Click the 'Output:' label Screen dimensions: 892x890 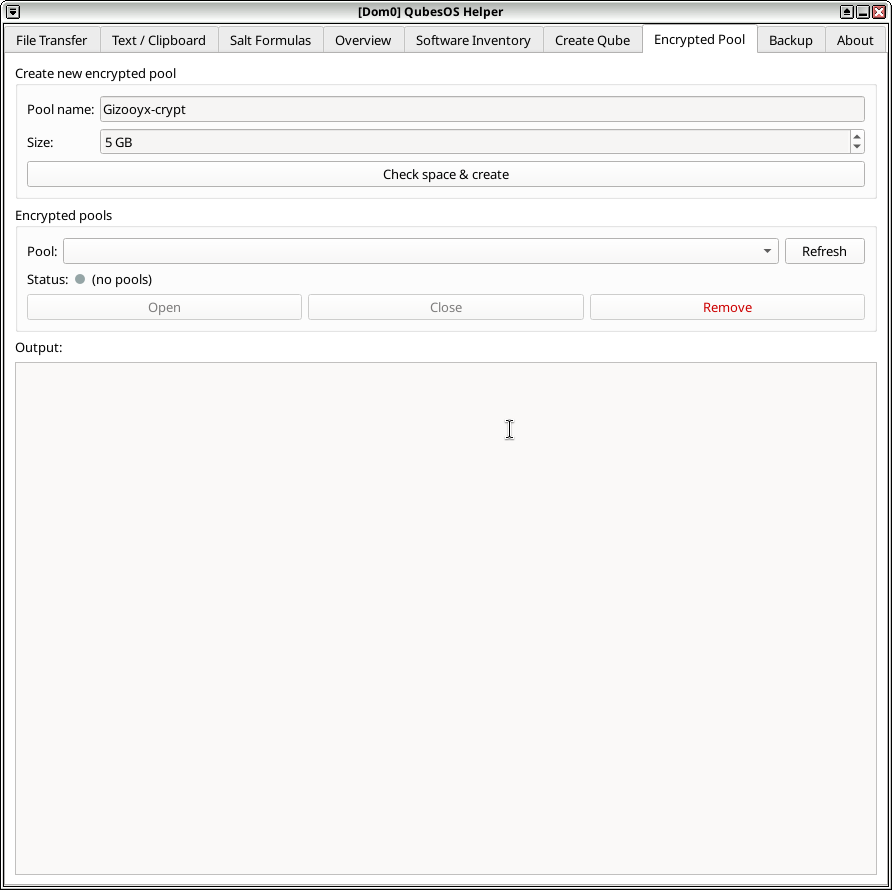39,348
